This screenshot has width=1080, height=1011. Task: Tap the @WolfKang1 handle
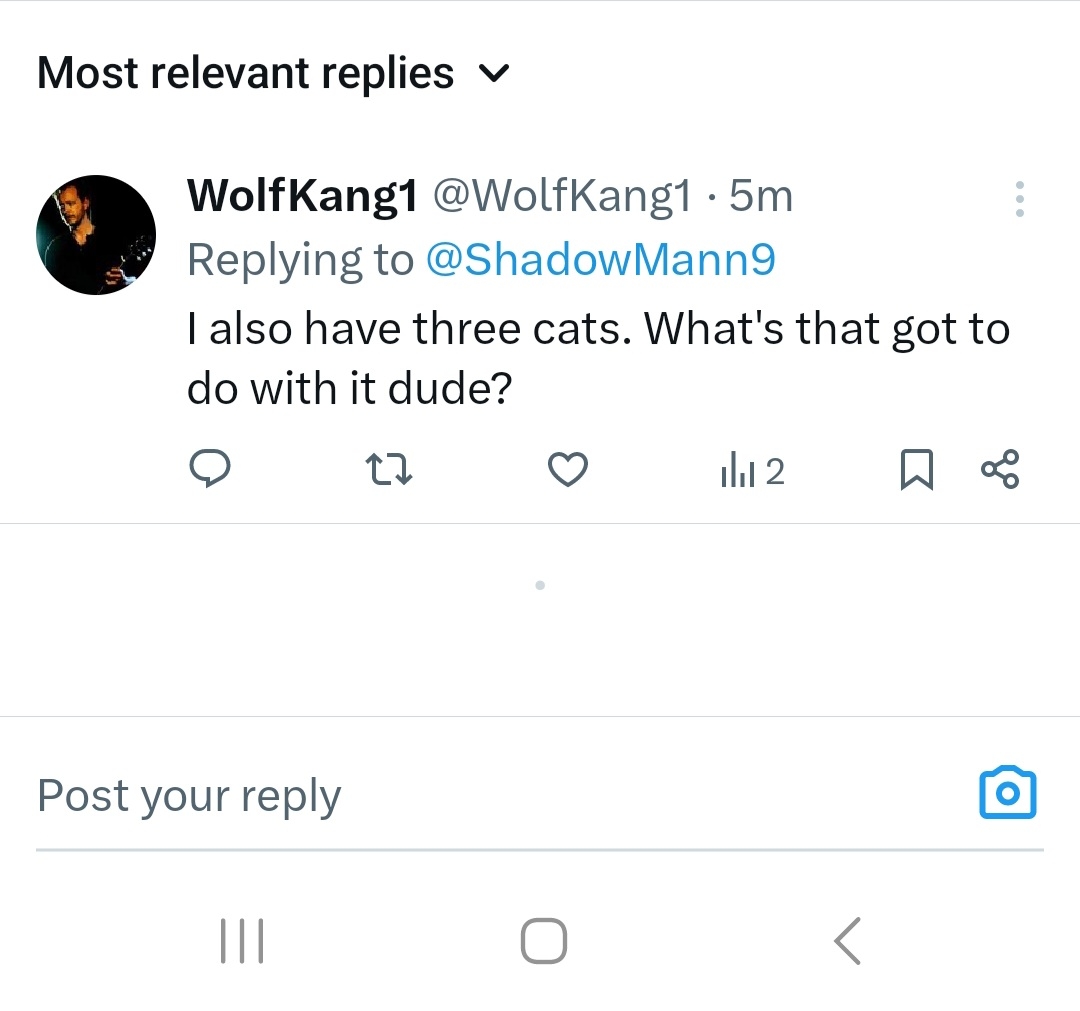point(561,197)
